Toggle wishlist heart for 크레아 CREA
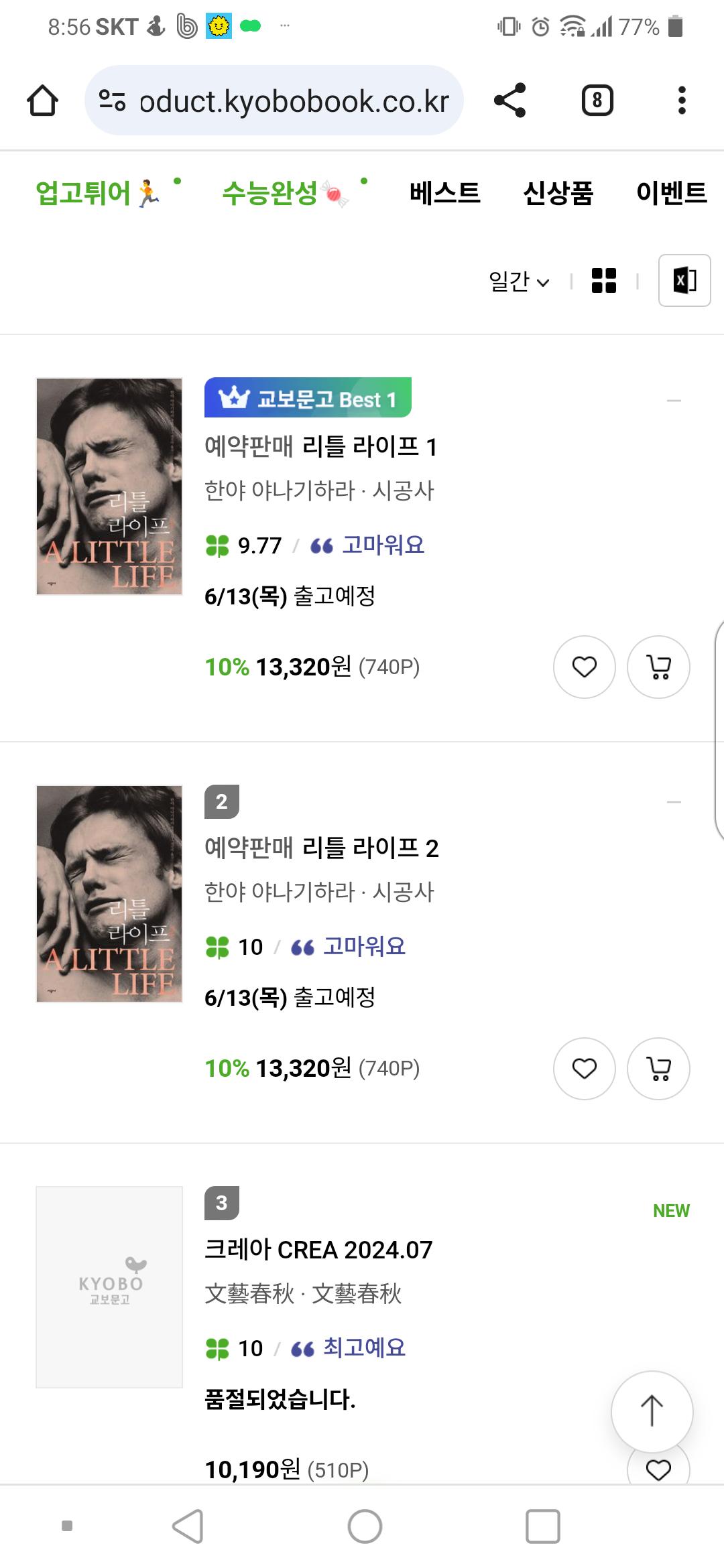The image size is (724, 1568). (658, 1469)
